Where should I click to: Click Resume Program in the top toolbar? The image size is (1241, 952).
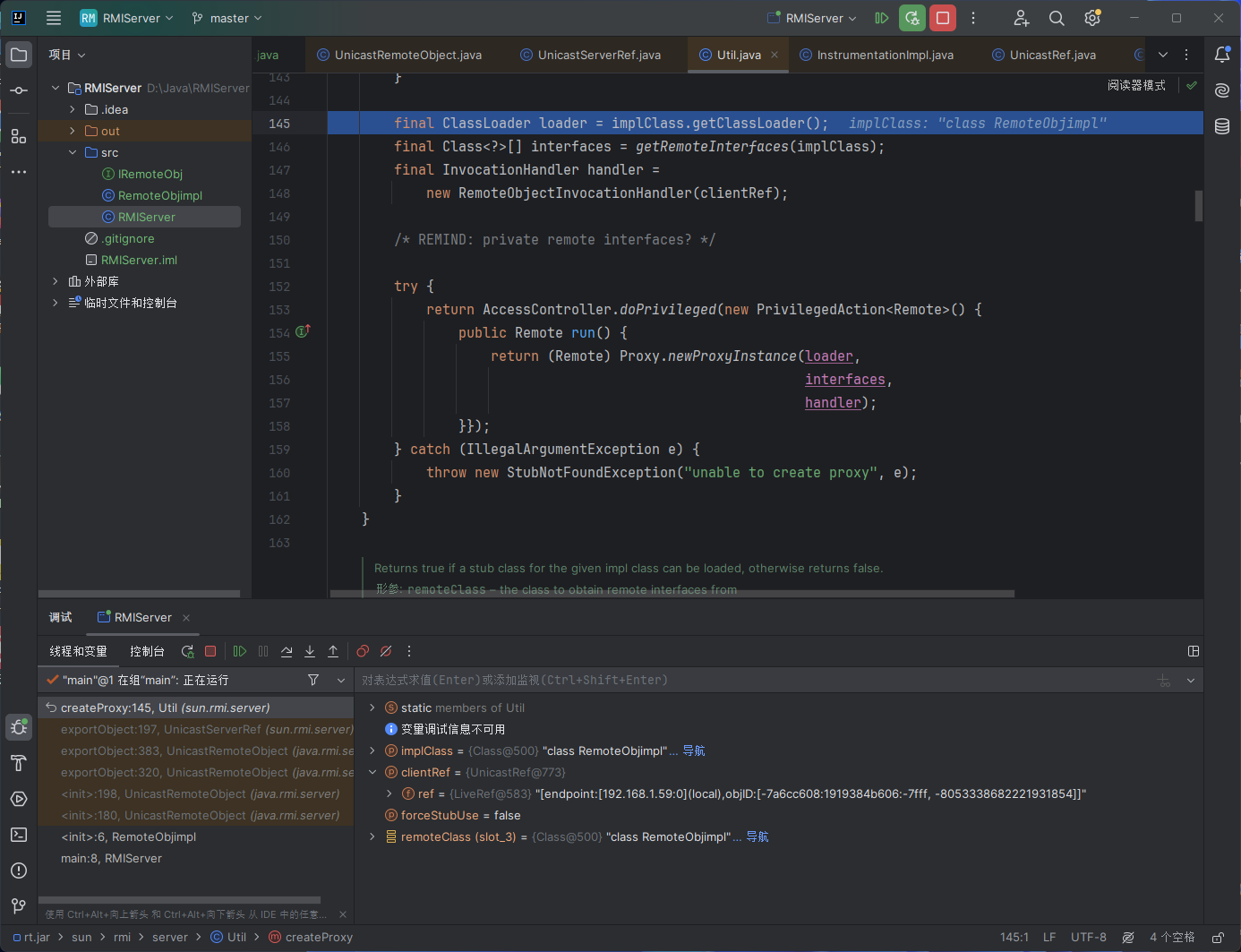coord(882,18)
